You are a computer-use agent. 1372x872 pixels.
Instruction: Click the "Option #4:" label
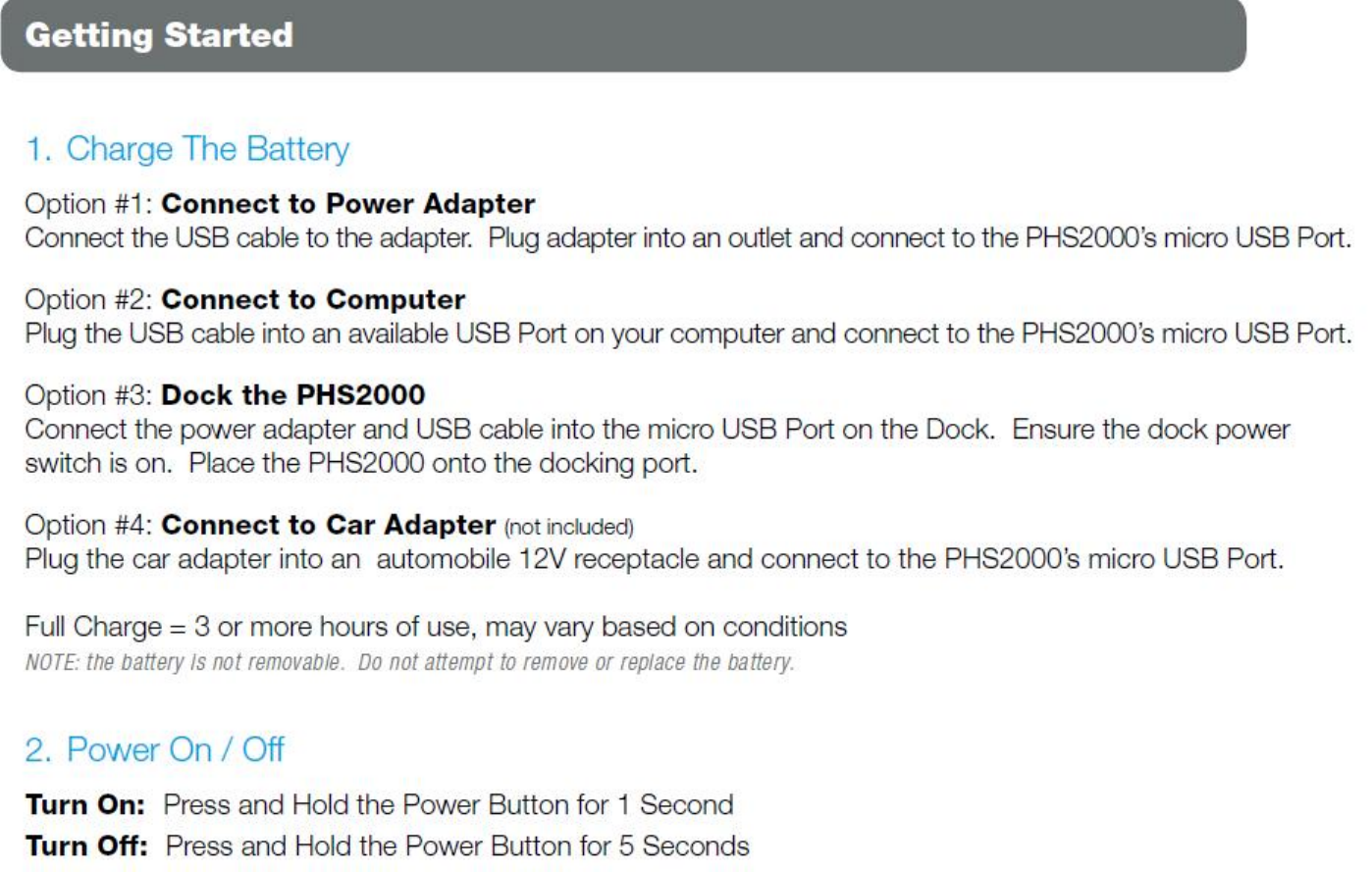click(x=89, y=525)
